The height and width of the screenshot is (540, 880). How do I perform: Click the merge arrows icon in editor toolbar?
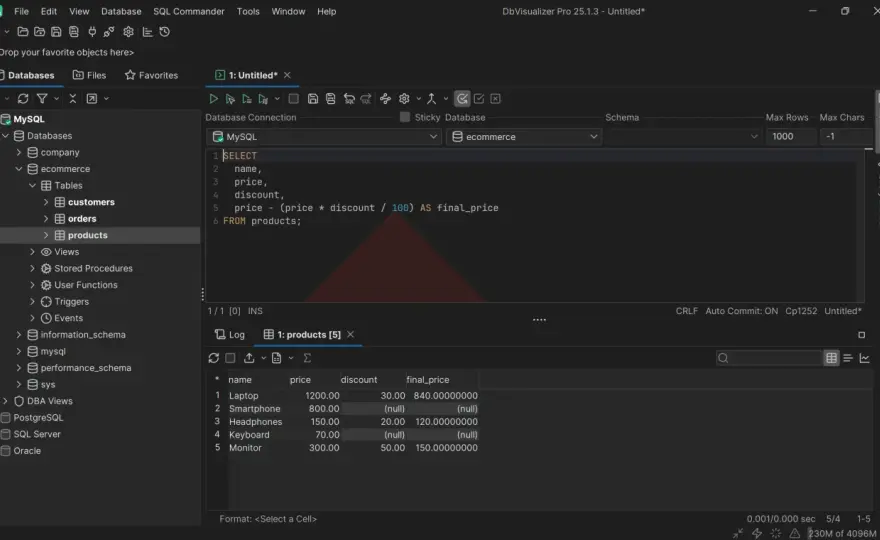click(x=431, y=99)
